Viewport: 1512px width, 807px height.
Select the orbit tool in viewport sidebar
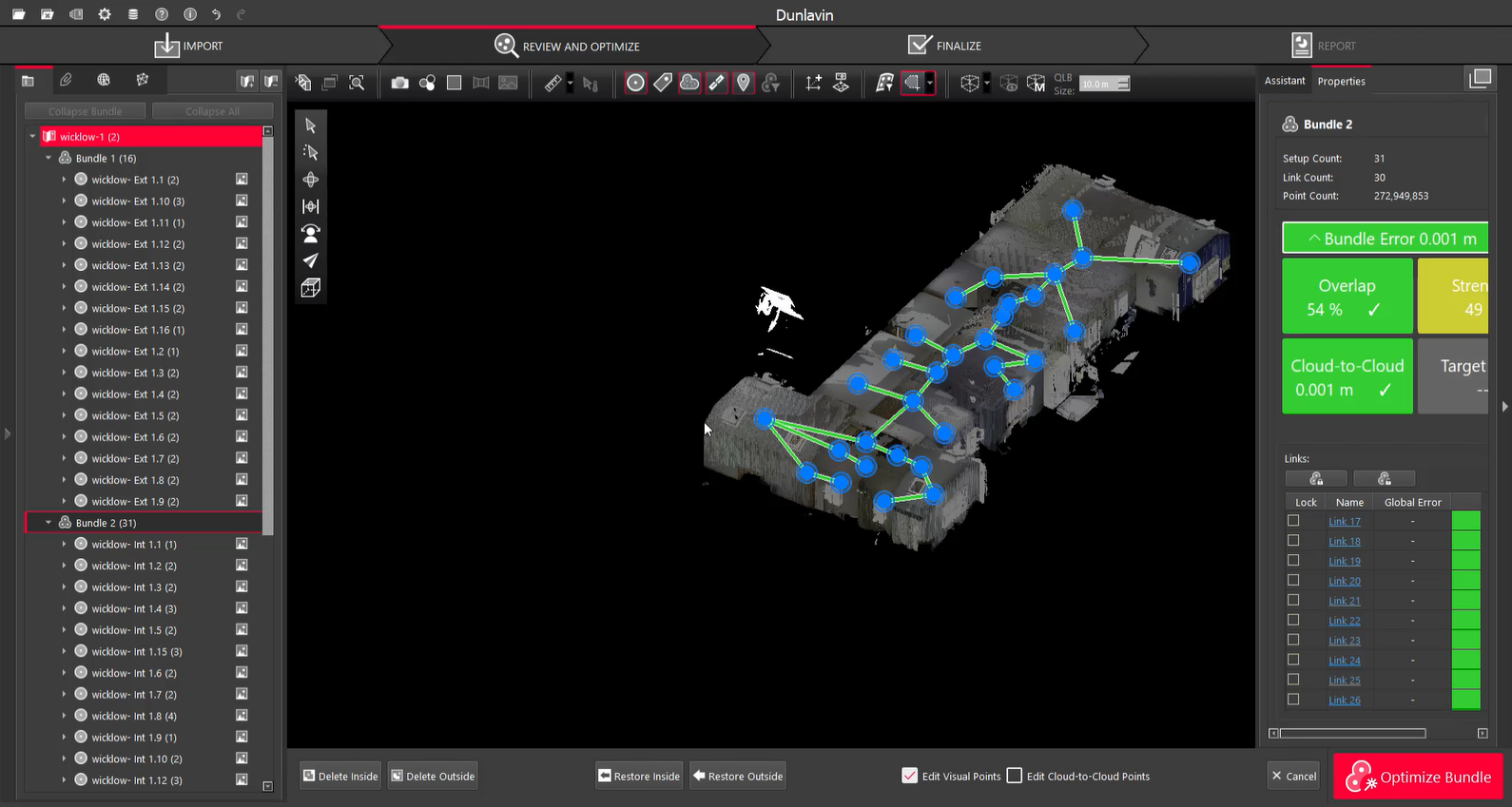pos(310,180)
